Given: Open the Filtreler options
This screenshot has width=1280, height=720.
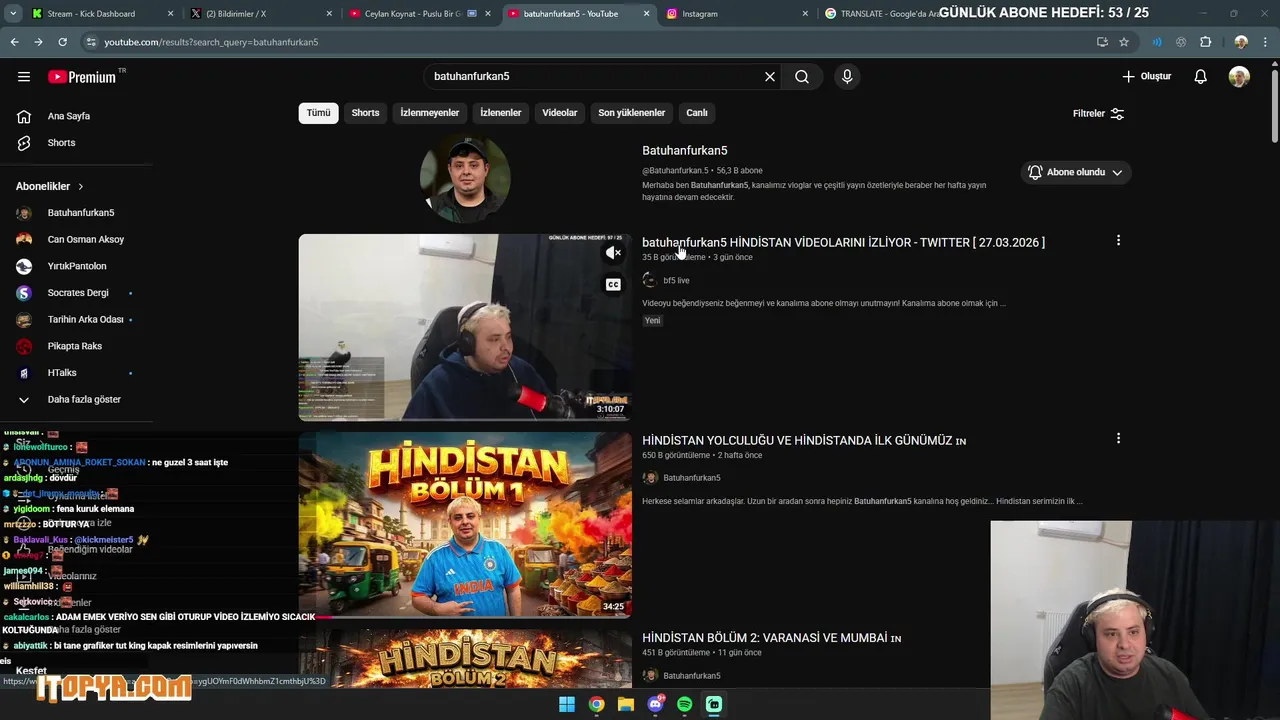Looking at the screenshot, I should [x=1099, y=114].
